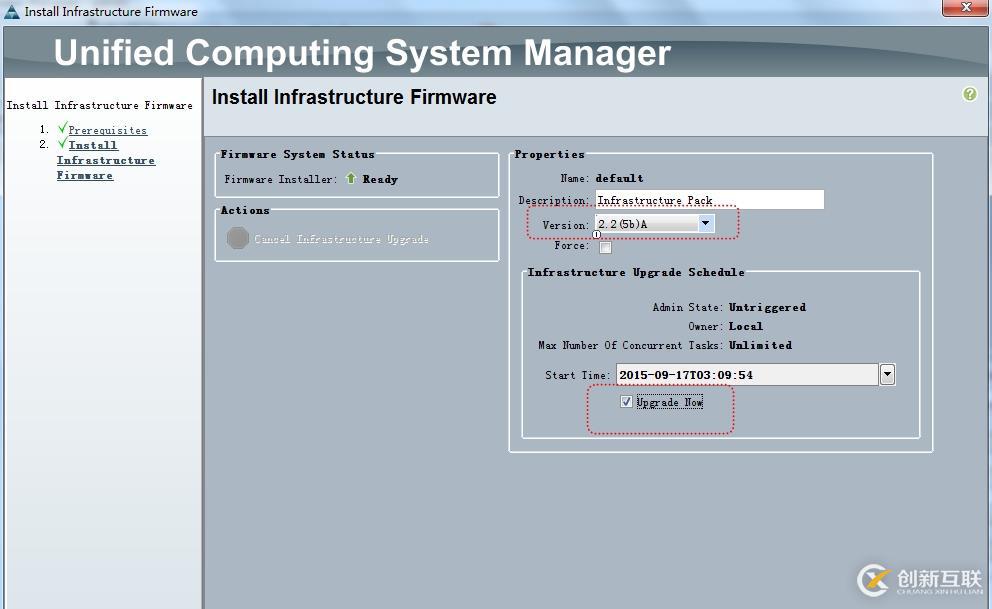Click the UCS Manager title bar icon

(x=11, y=11)
